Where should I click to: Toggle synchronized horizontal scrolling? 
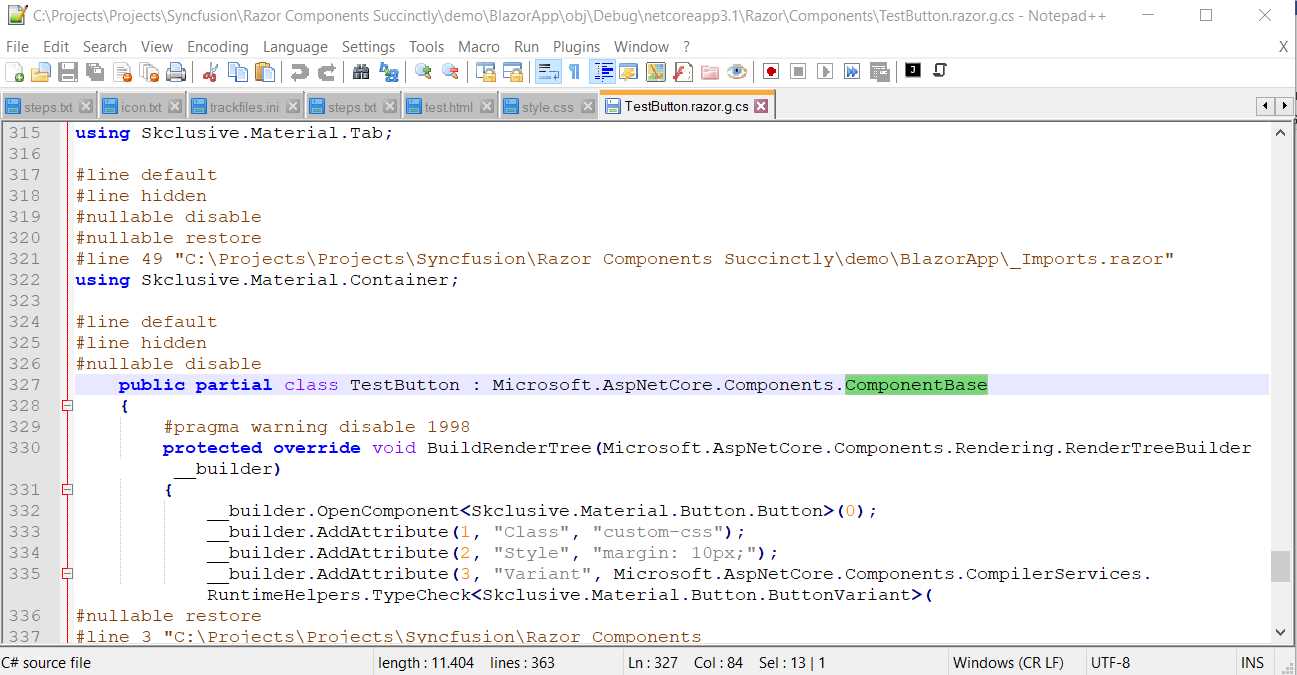click(x=512, y=71)
